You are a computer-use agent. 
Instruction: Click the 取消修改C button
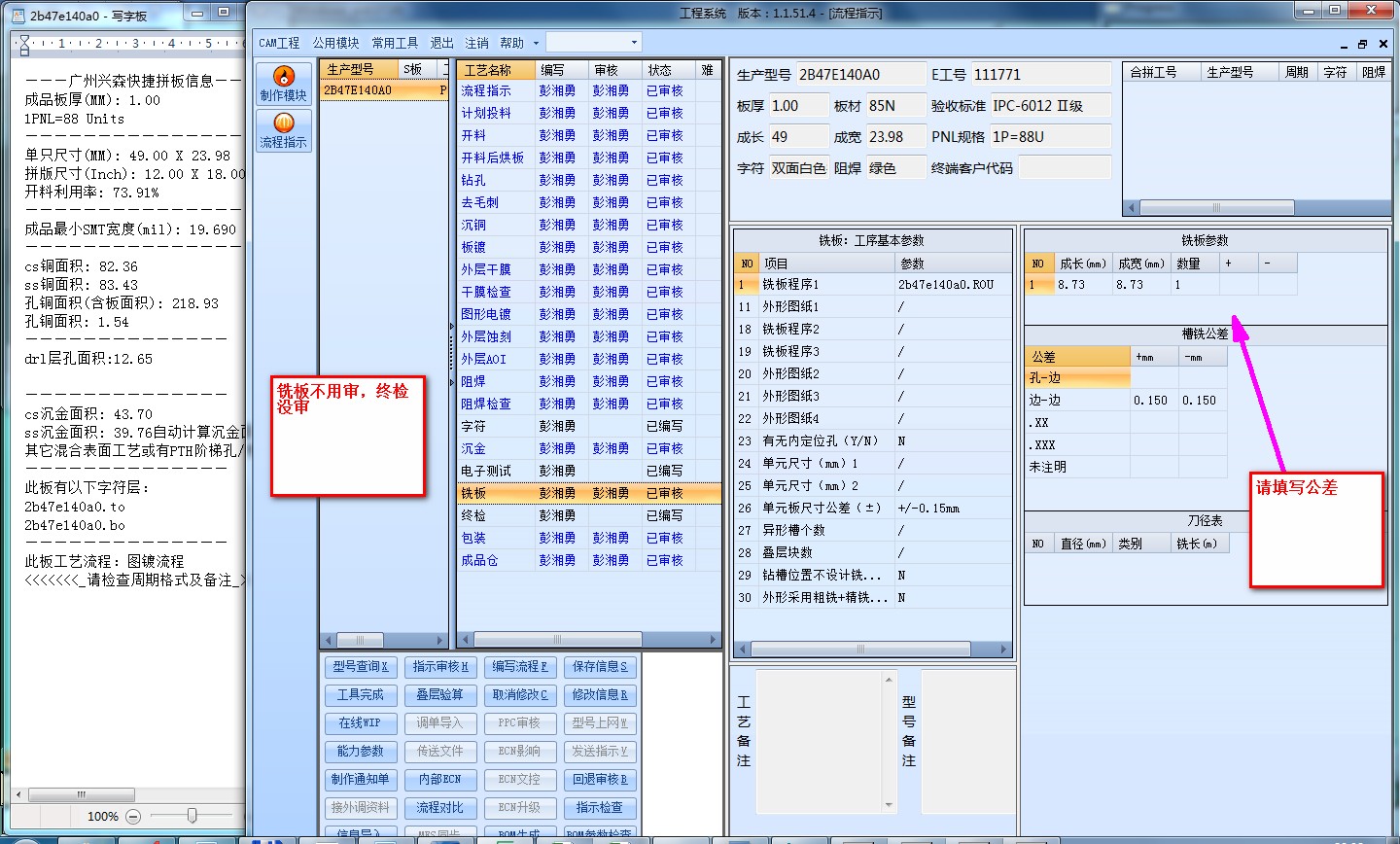[x=519, y=695]
